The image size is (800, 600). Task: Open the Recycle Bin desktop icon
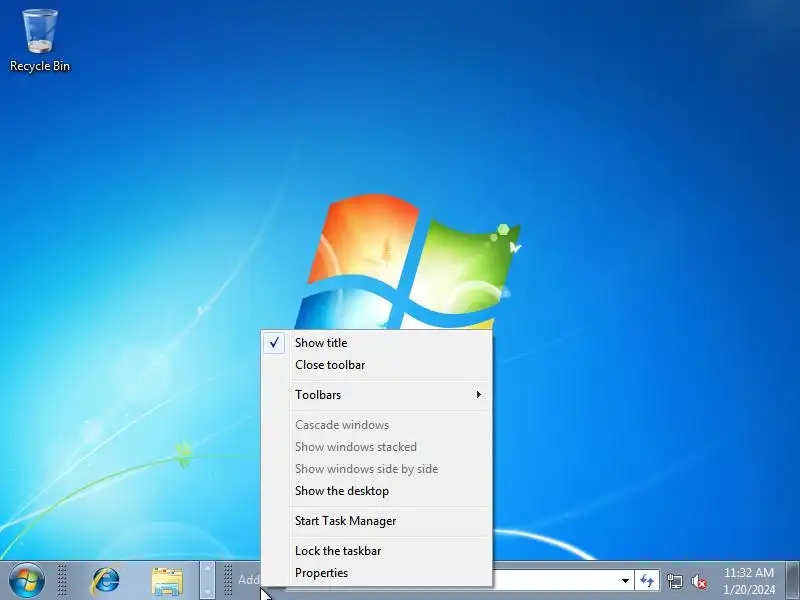40,40
